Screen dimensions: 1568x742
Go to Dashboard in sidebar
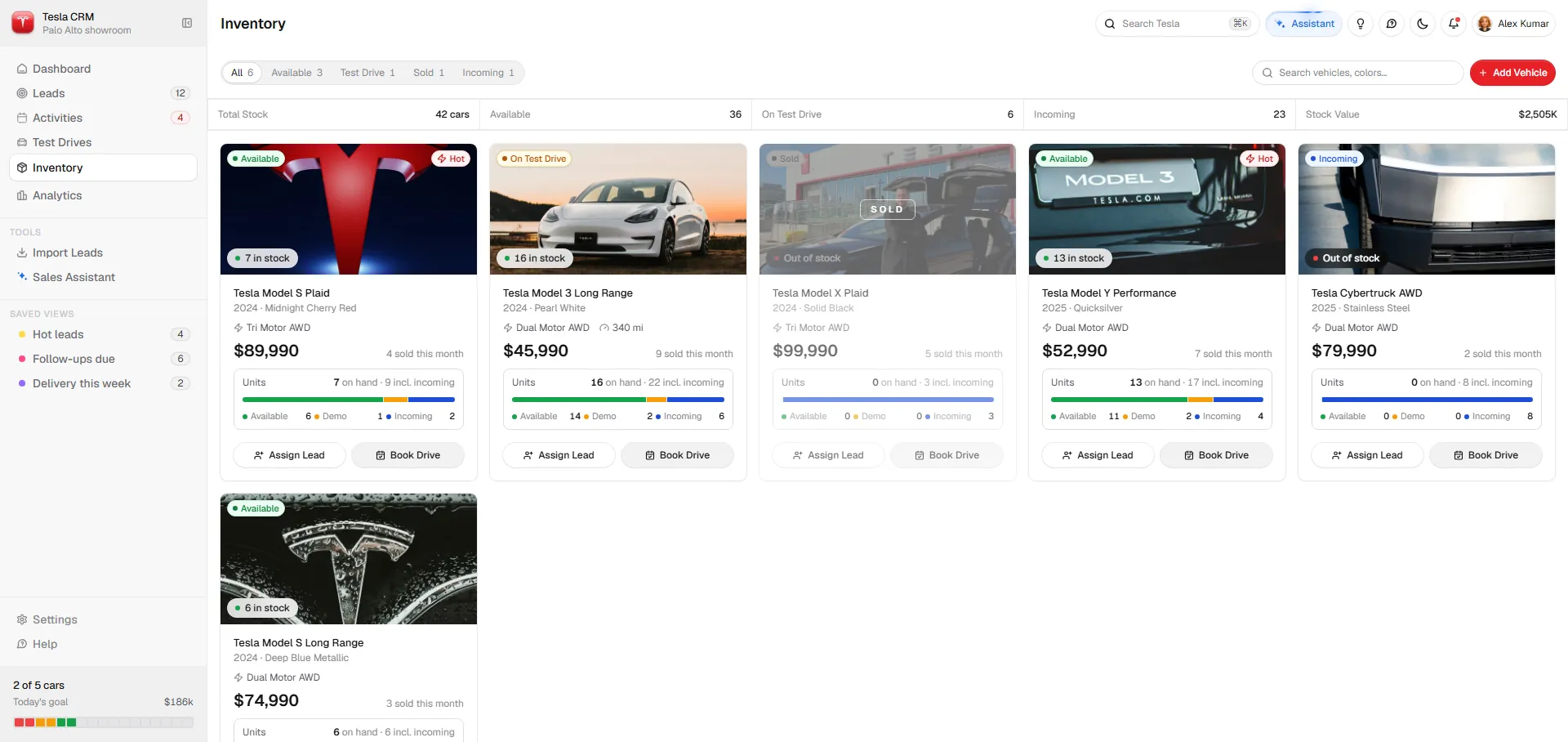(x=103, y=69)
